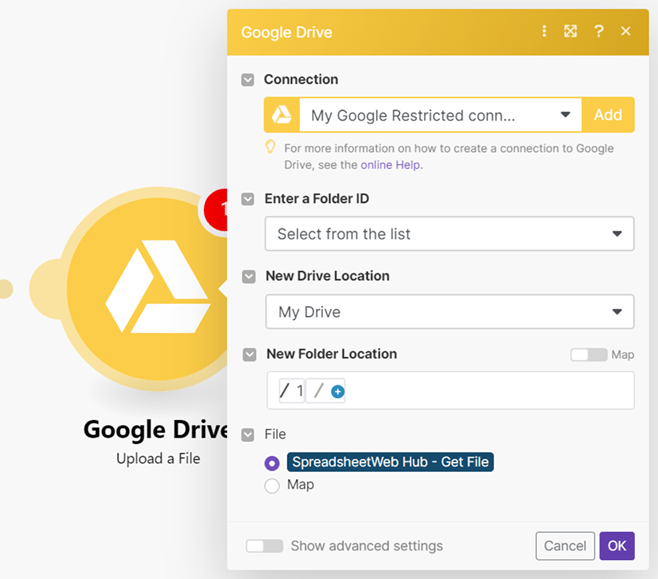This screenshot has width=658, height=579.
Task: Toggle the Map switch for New Folder Location
Action: pos(588,355)
